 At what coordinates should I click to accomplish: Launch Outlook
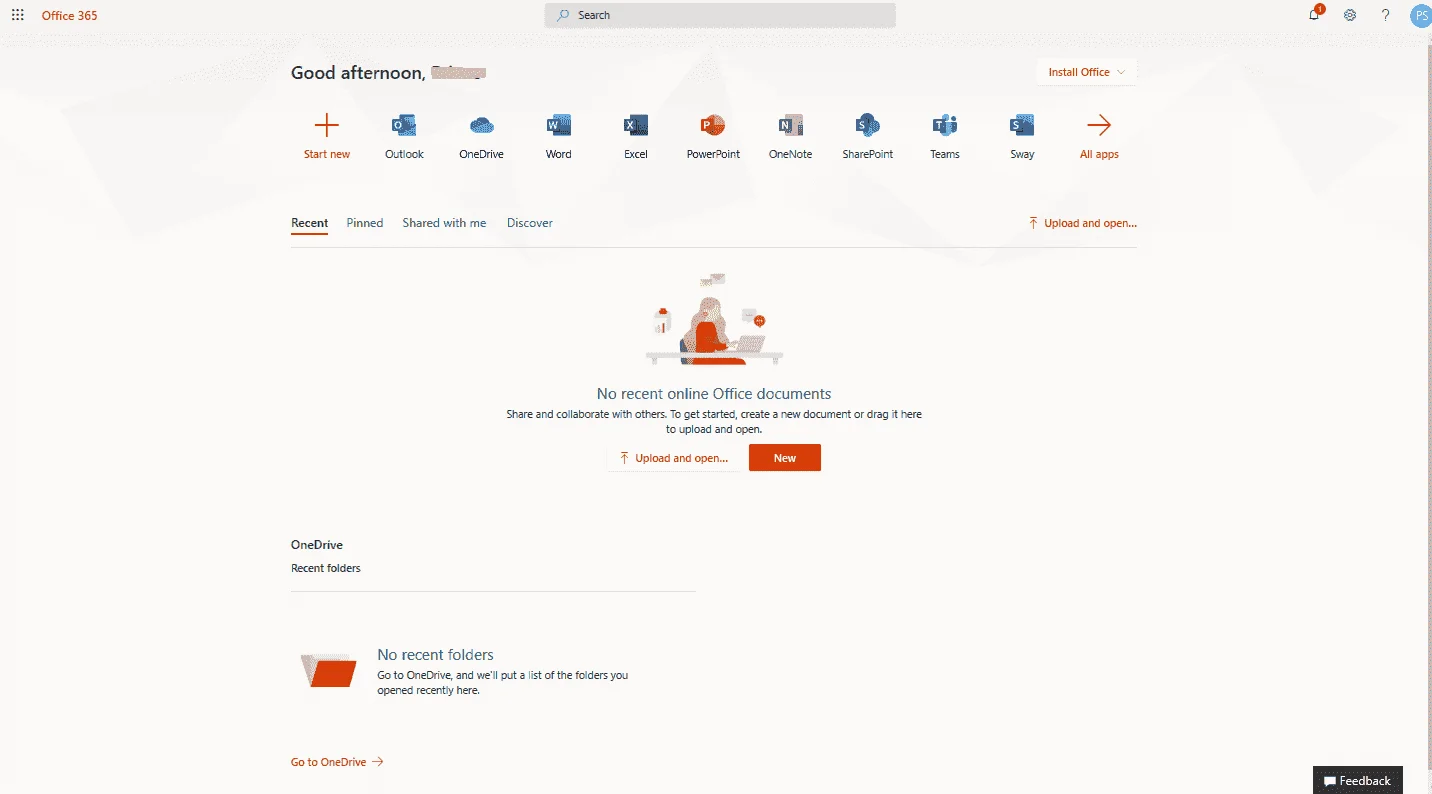click(x=404, y=135)
